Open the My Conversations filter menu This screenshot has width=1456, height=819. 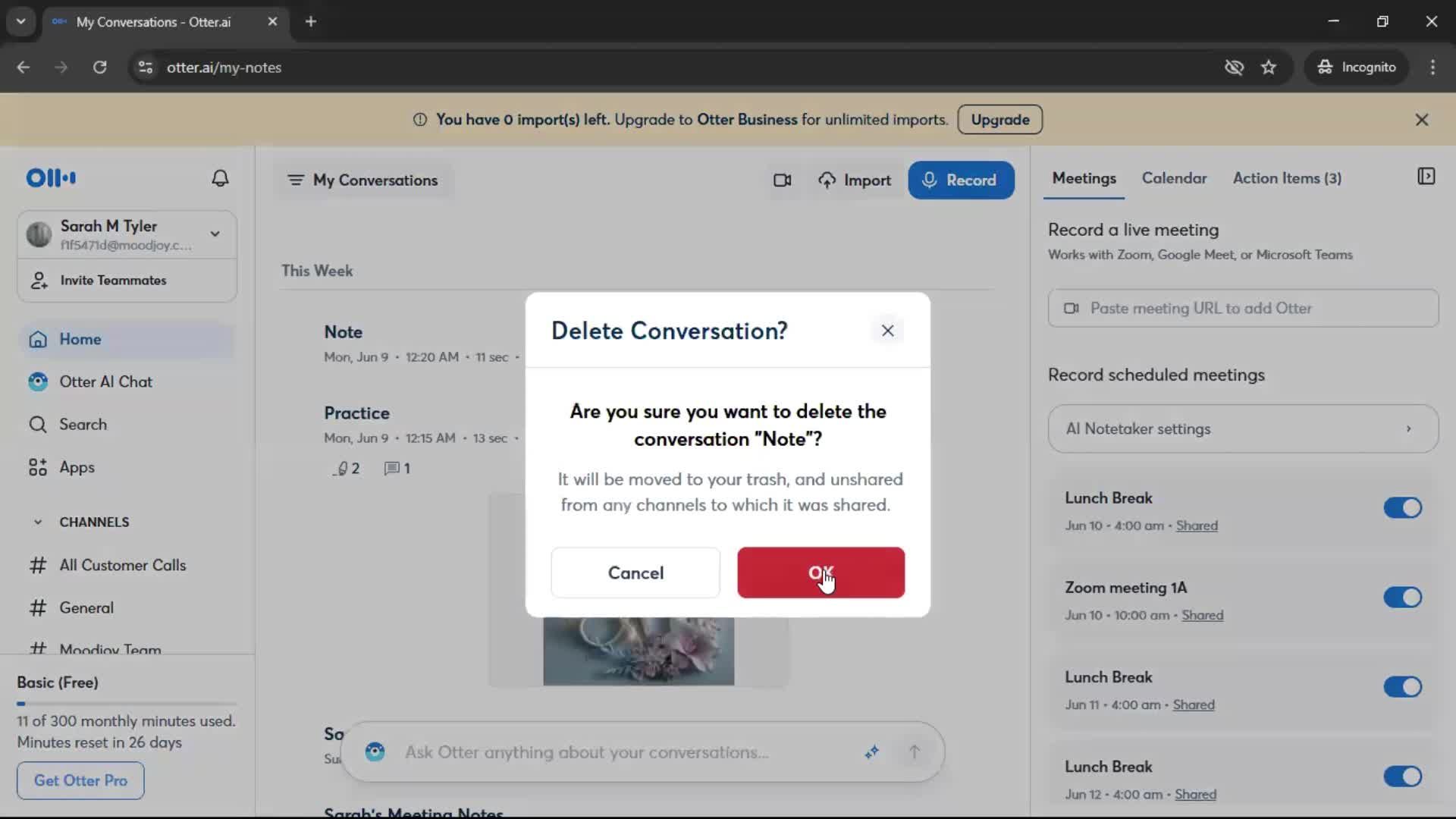362,180
